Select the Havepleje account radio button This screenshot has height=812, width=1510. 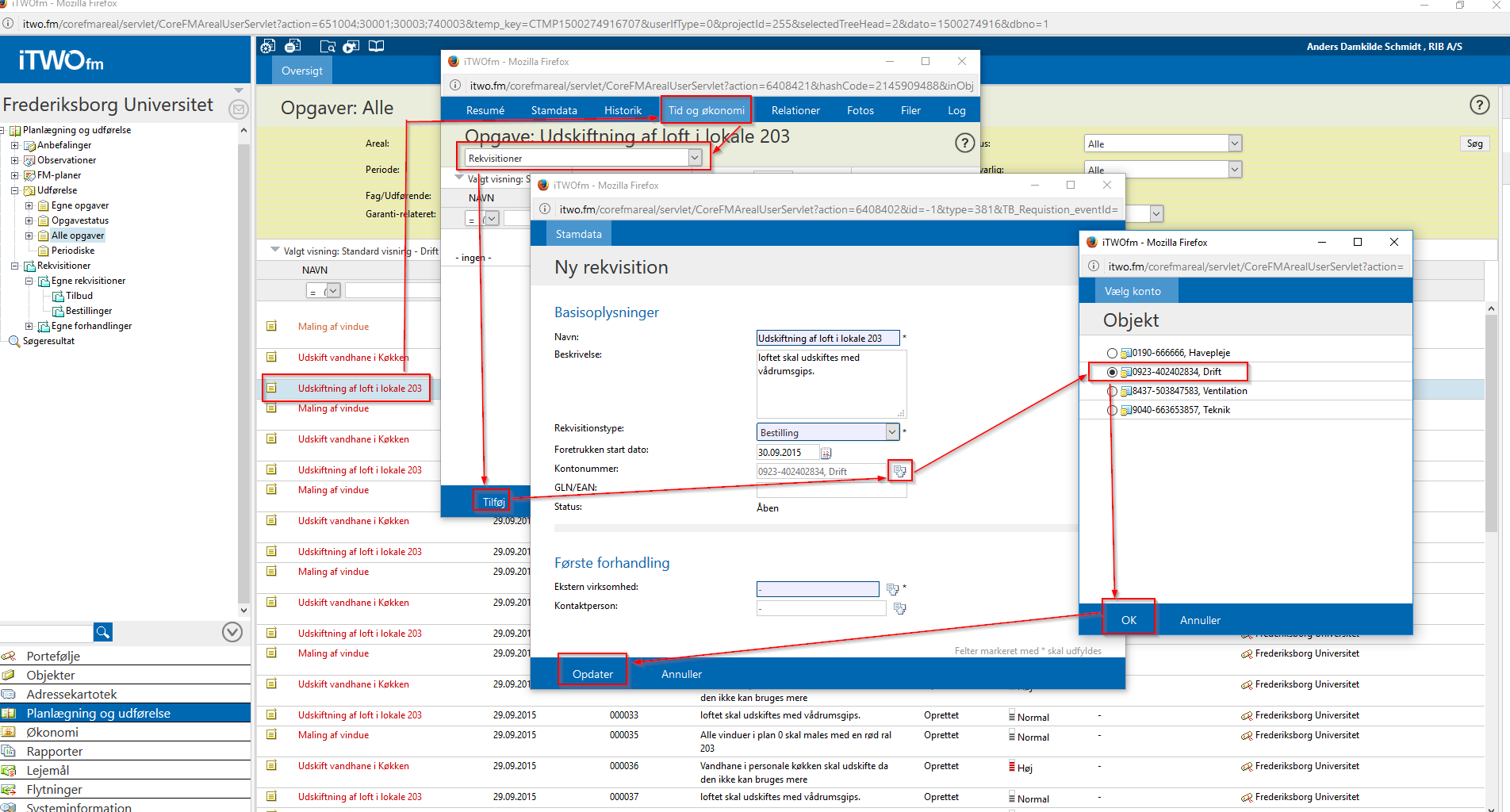[1112, 353]
